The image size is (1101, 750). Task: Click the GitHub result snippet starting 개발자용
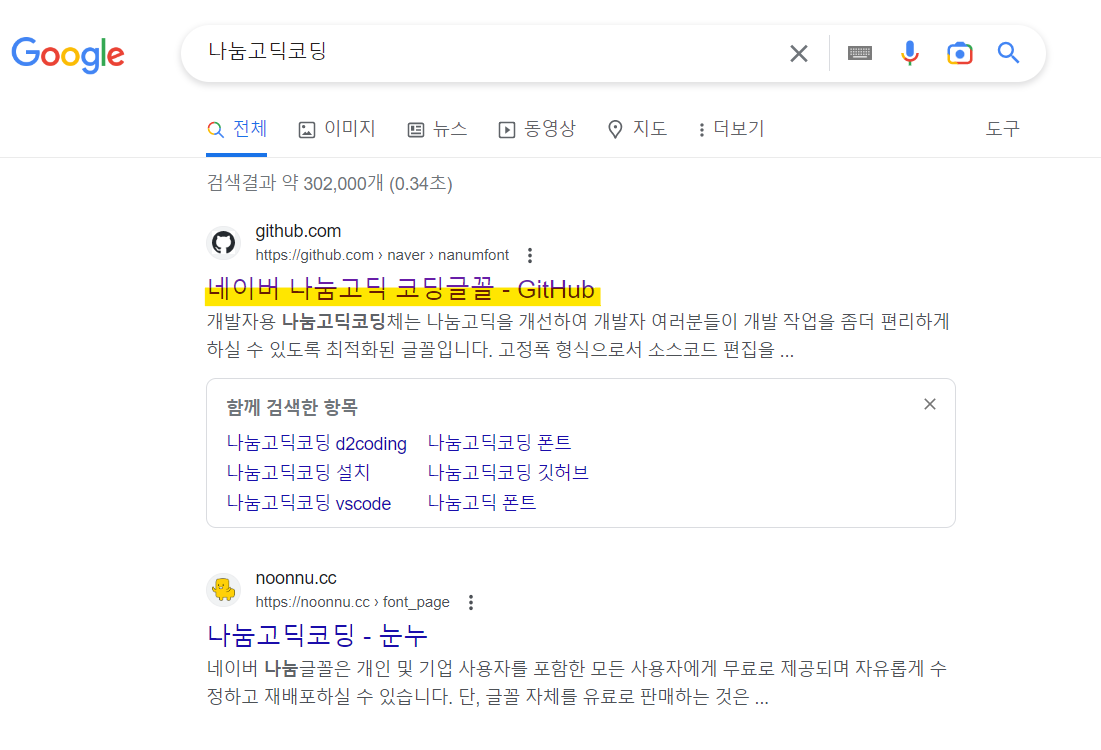pyautogui.click(x=579, y=336)
